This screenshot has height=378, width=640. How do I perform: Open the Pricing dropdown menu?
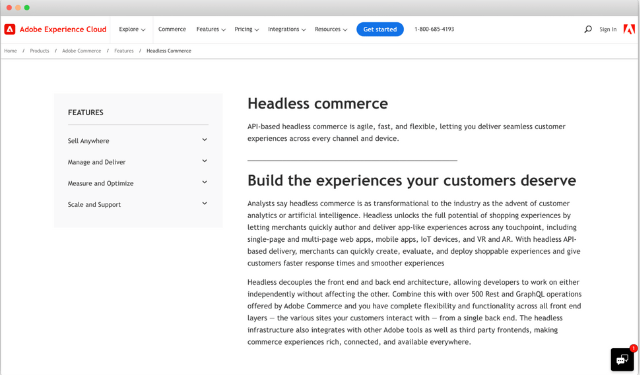pos(247,29)
